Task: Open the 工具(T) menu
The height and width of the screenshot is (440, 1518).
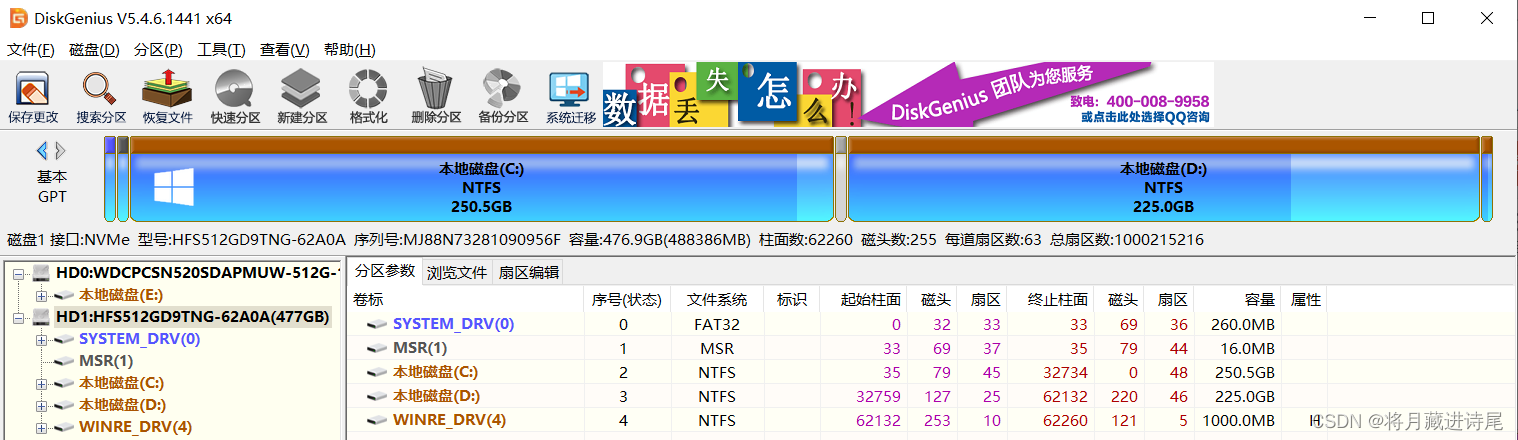Action: point(221,50)
